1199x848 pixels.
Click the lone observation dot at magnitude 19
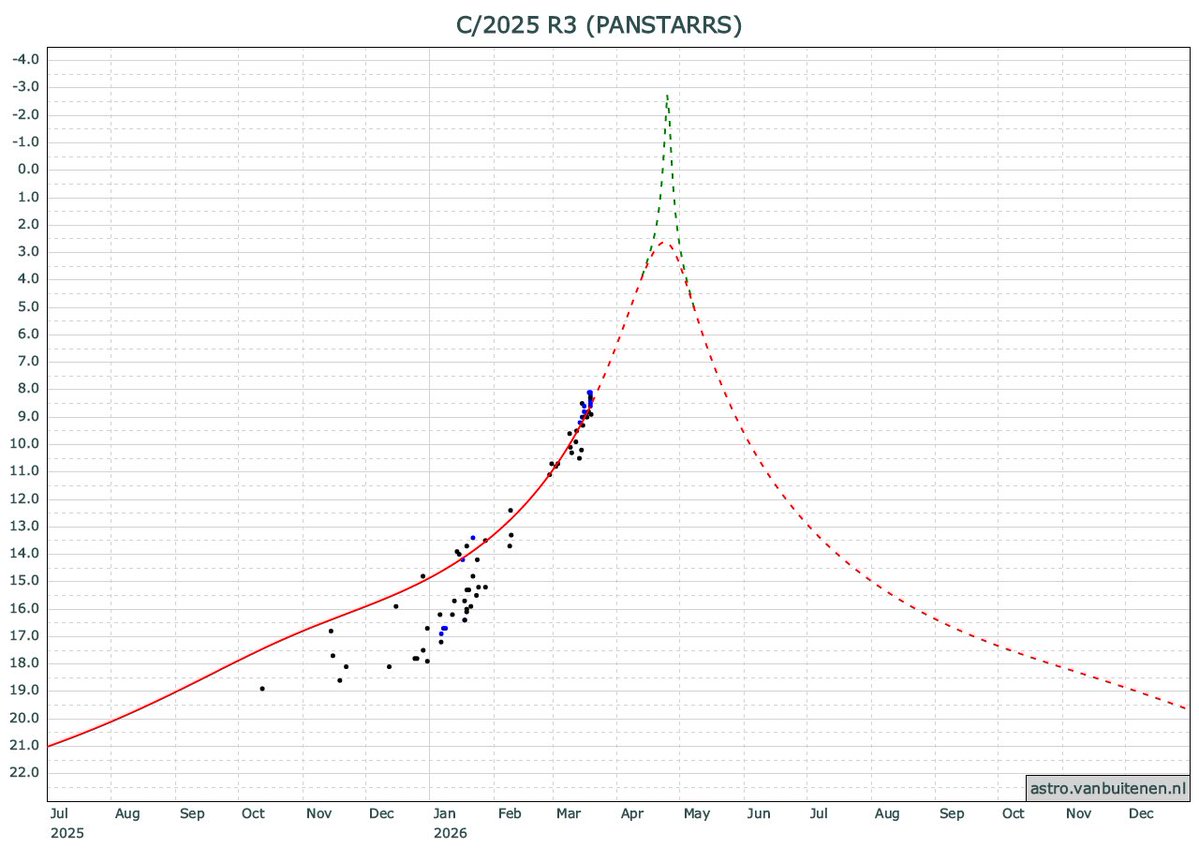tap(262, 689)
